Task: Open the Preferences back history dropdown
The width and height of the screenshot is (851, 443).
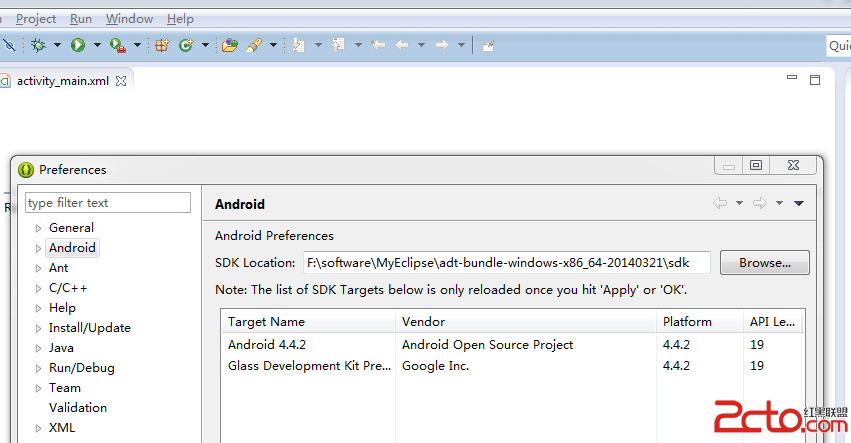Action: [739, 203]
